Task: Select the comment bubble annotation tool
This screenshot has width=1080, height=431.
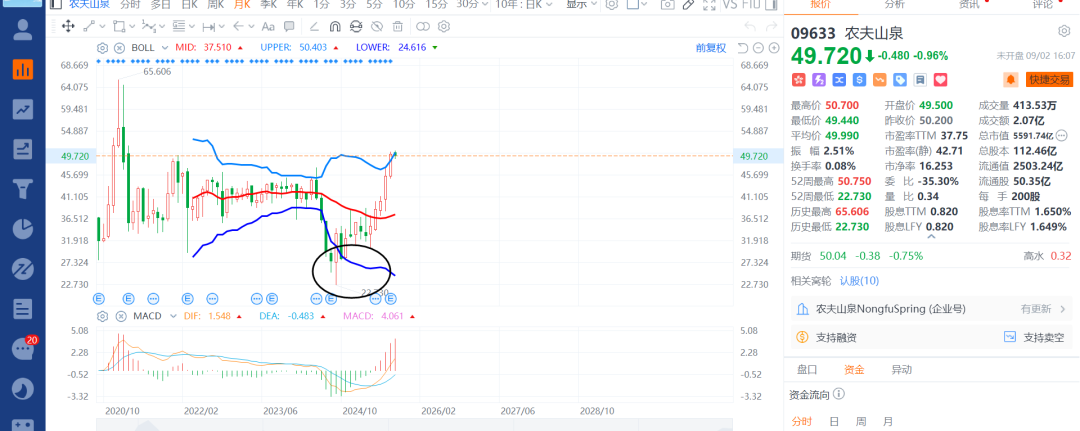Action: [289, 26]
